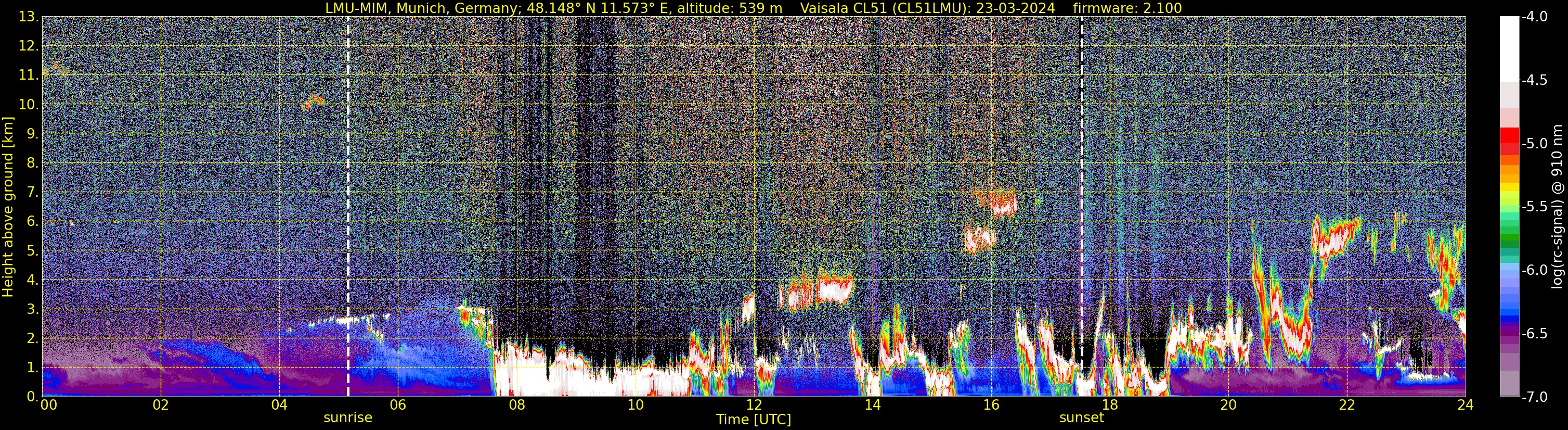Click the '24' tick on the time axis

point(1465,405)
